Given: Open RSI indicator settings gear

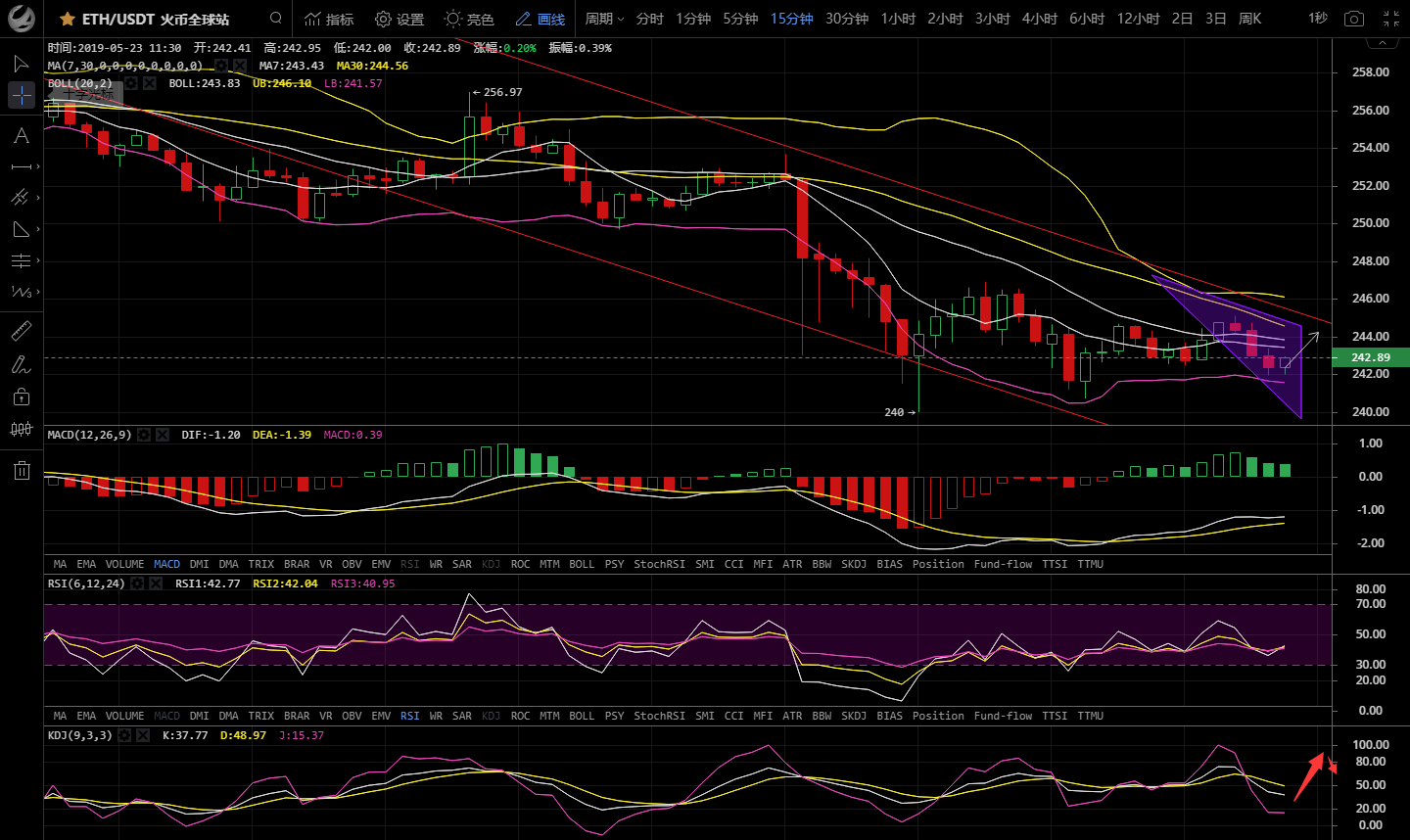Looking at the screenshot, I should tap(137, 583).
